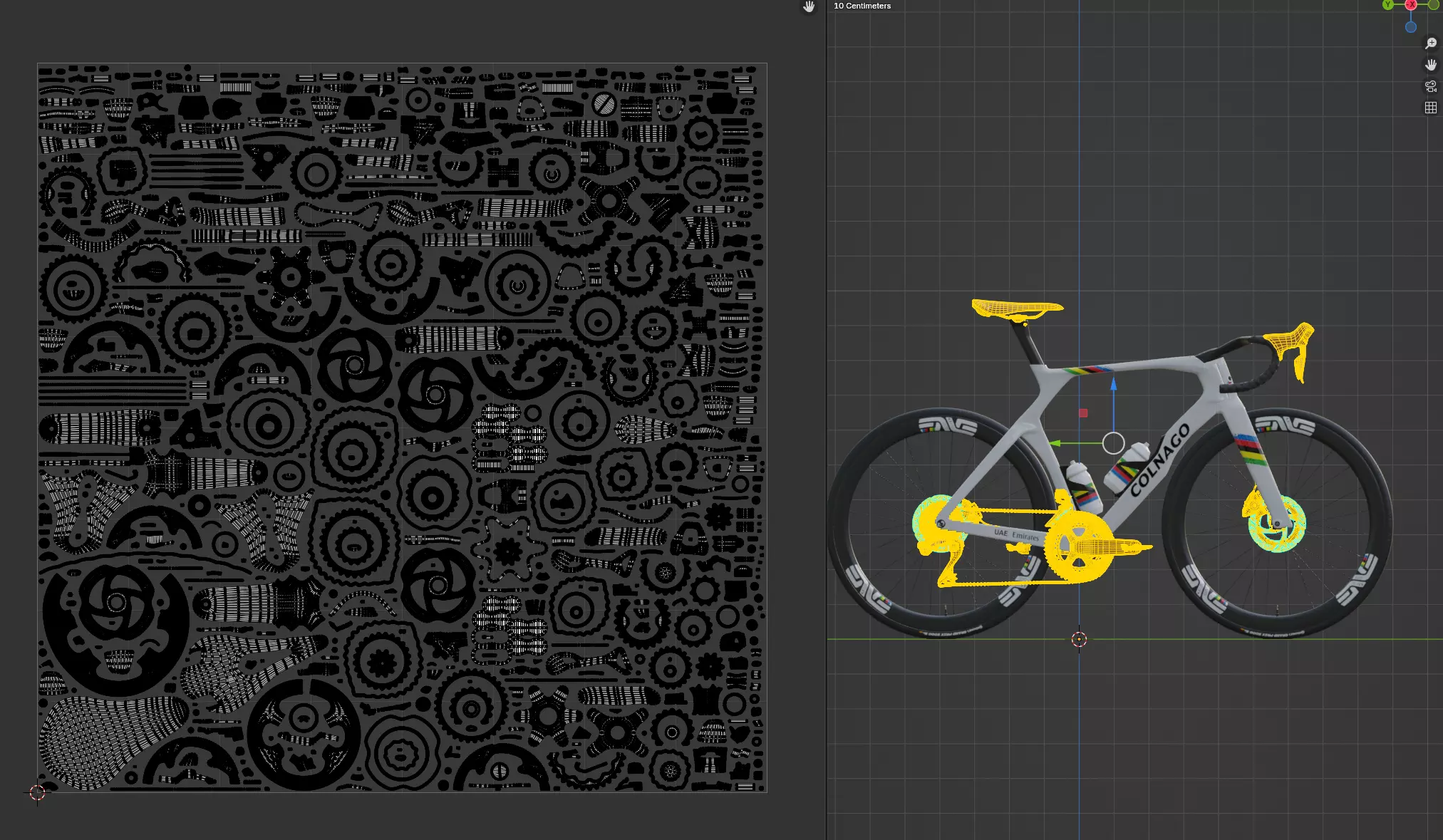Image resolution: width=1443 pixels, height=840 pixels.
Task: Select the yellow saddle mesh on bike
Action: pyautogui.click(x=1017, y=309)
